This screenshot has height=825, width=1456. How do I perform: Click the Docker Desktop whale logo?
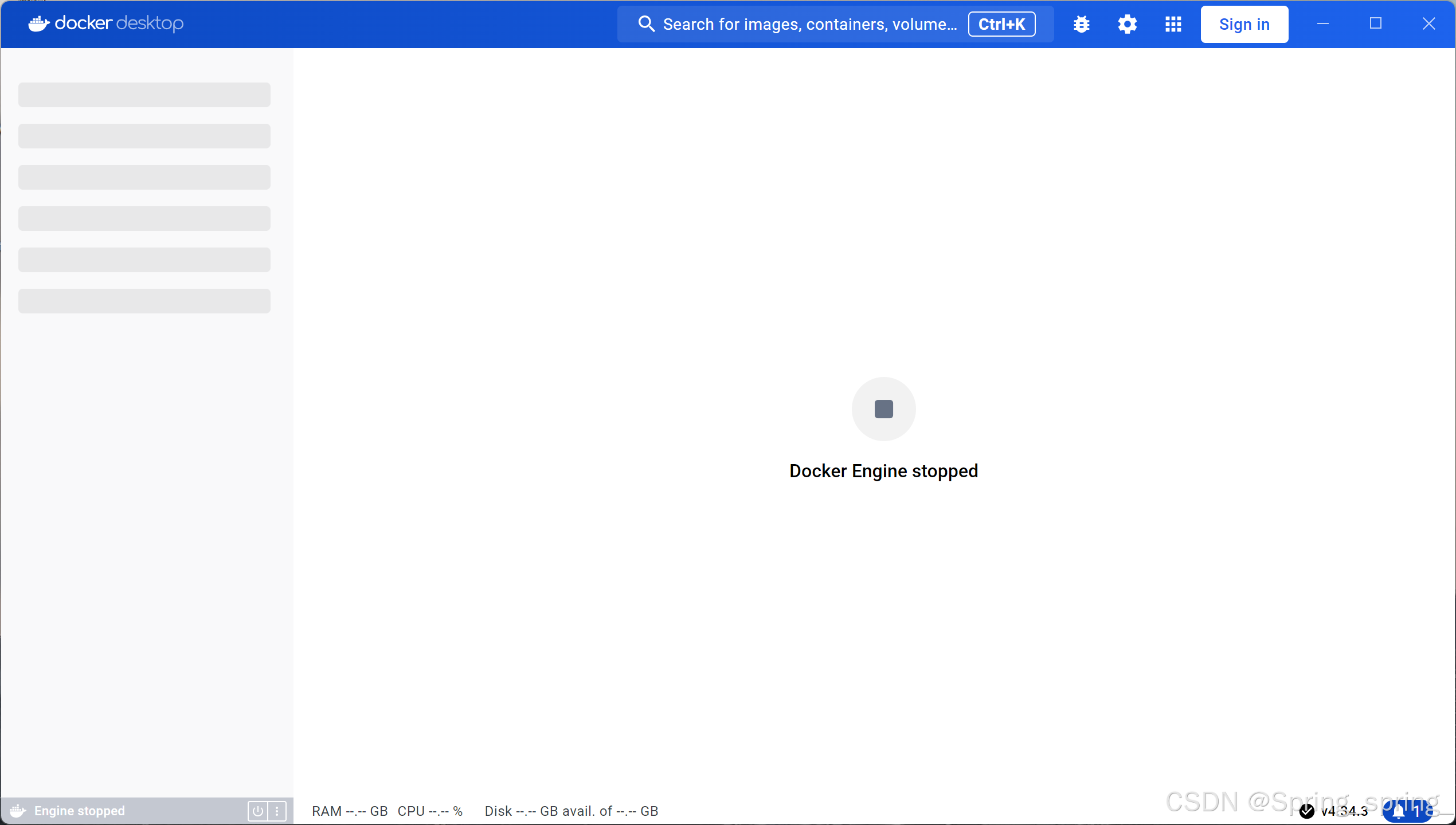[39, 23]
